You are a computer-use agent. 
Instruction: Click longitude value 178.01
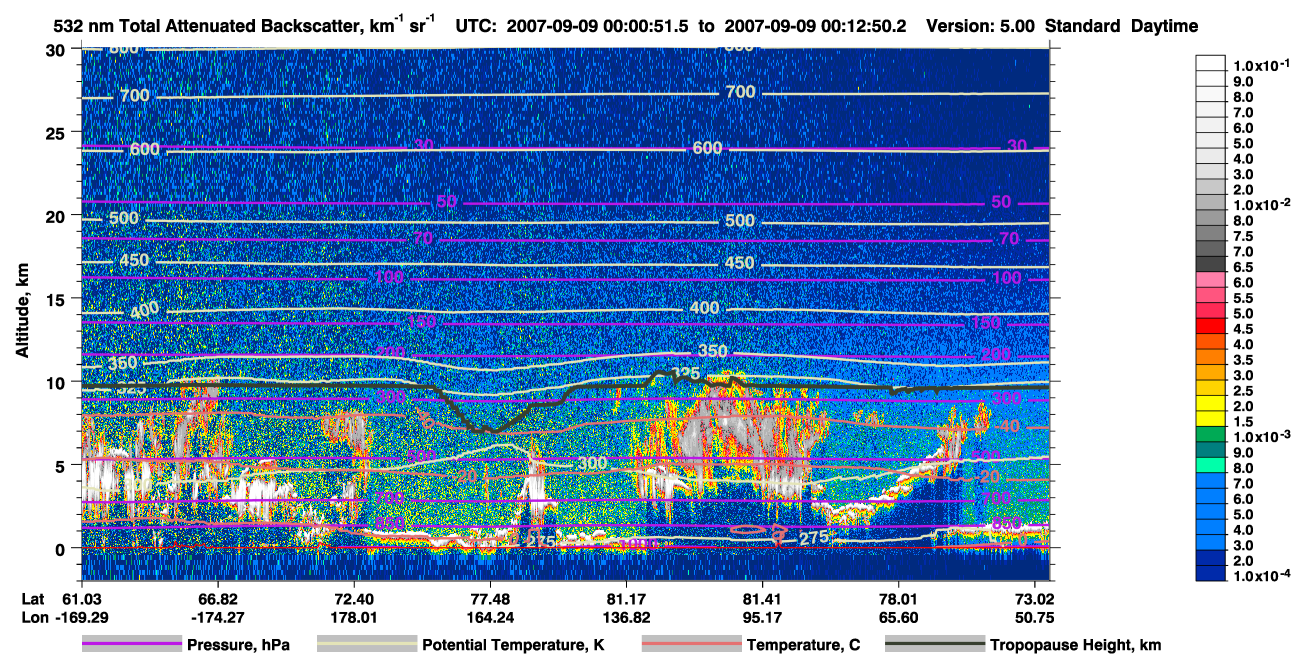(353, 617)
